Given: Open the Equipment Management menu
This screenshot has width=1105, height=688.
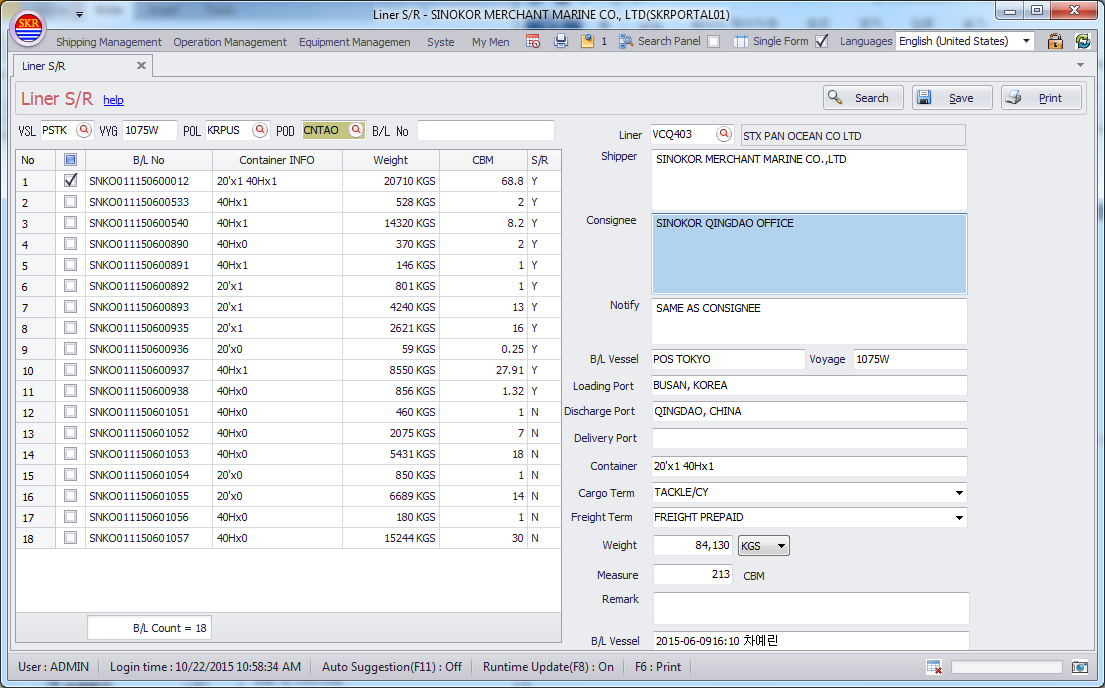Looking at the screenshot, I should click(354, 42).
